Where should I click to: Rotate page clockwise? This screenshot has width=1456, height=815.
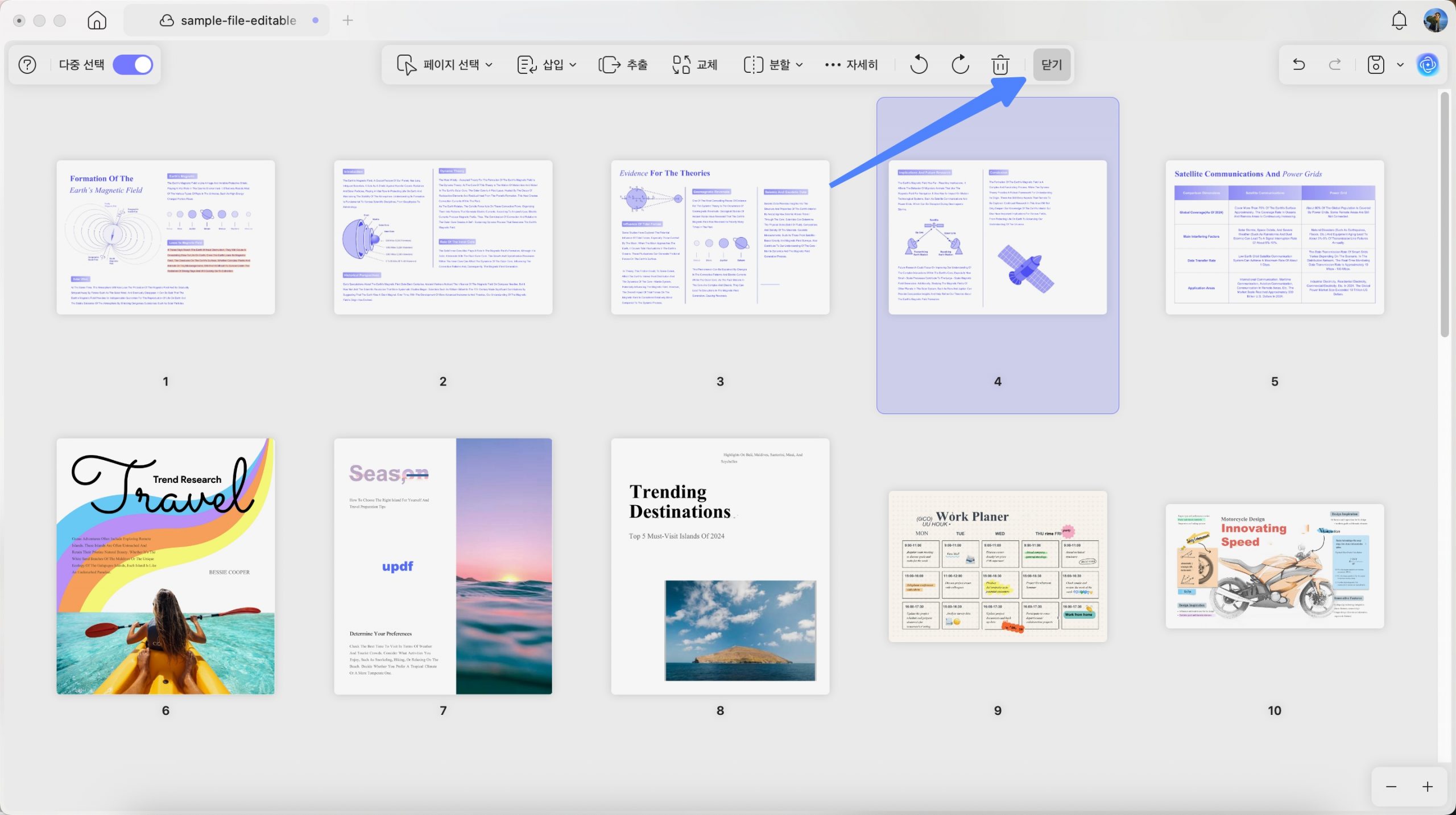coord(960,65)
